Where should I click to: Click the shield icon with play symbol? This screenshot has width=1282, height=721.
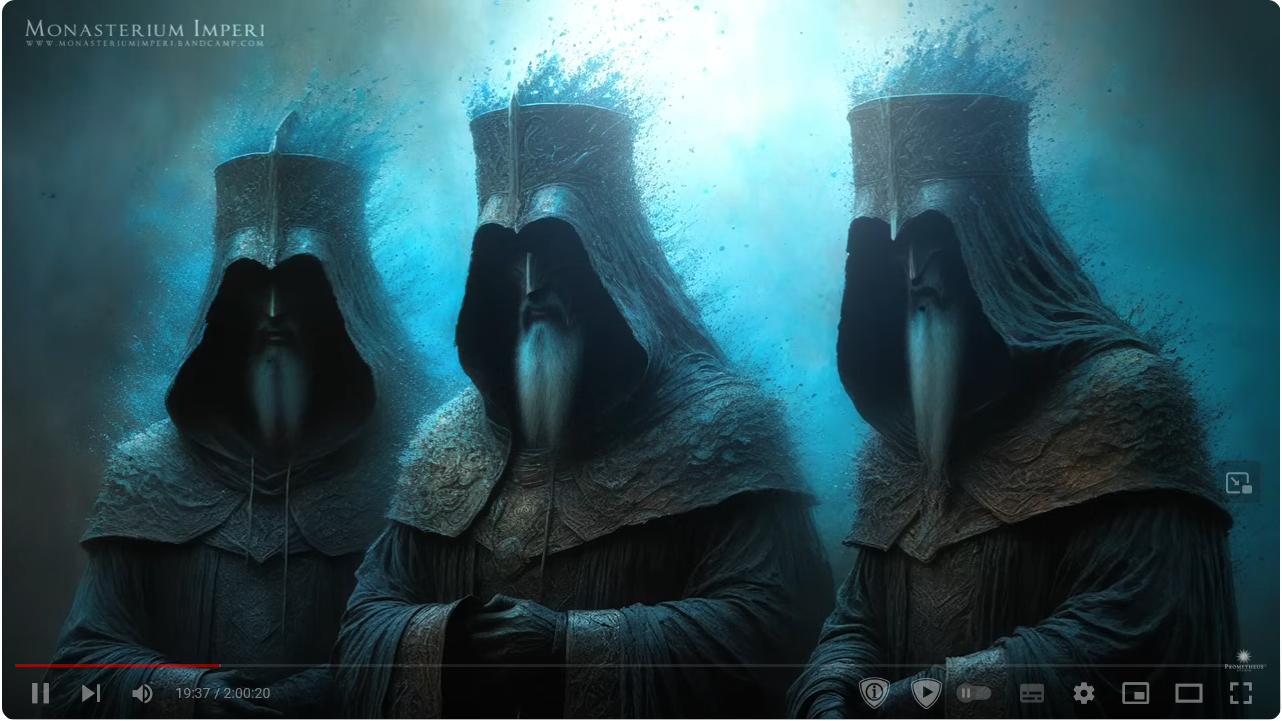pyautogui.click(x=927, y=693)
